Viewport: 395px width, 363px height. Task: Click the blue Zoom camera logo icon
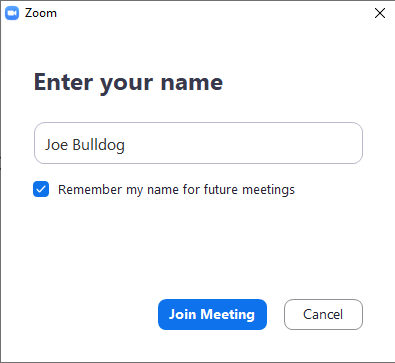click(12, 13)
